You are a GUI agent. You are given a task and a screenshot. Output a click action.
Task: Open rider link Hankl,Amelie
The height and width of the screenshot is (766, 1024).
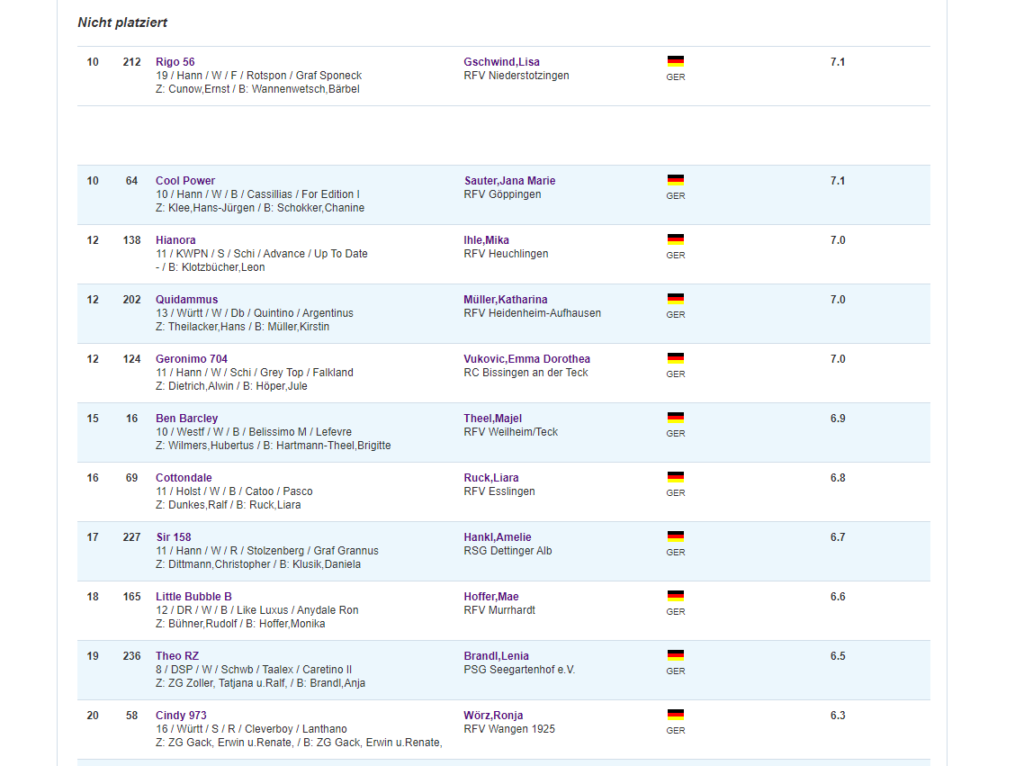click(498, 537)
